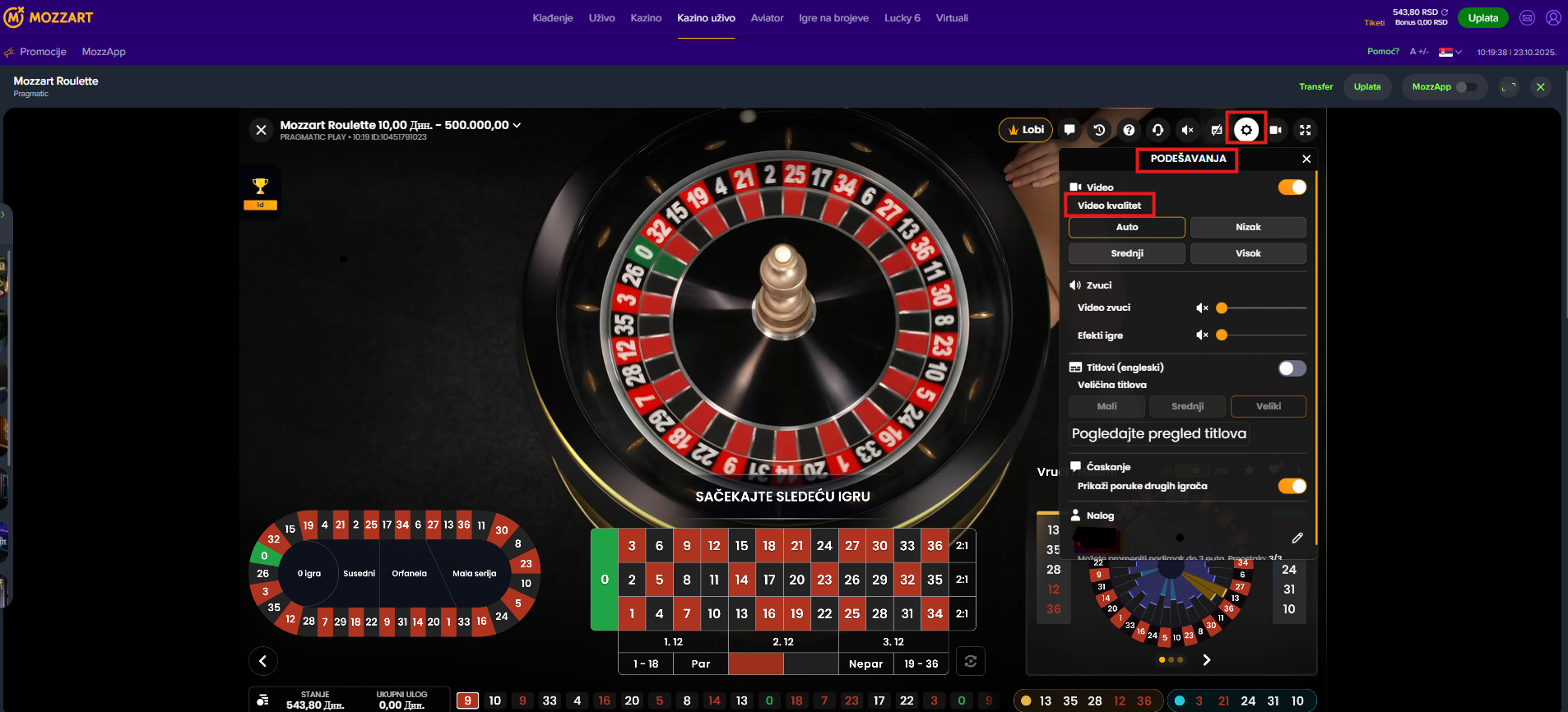
Task: Click the fullscreen arrows icon
Action: coord(1306,130)
